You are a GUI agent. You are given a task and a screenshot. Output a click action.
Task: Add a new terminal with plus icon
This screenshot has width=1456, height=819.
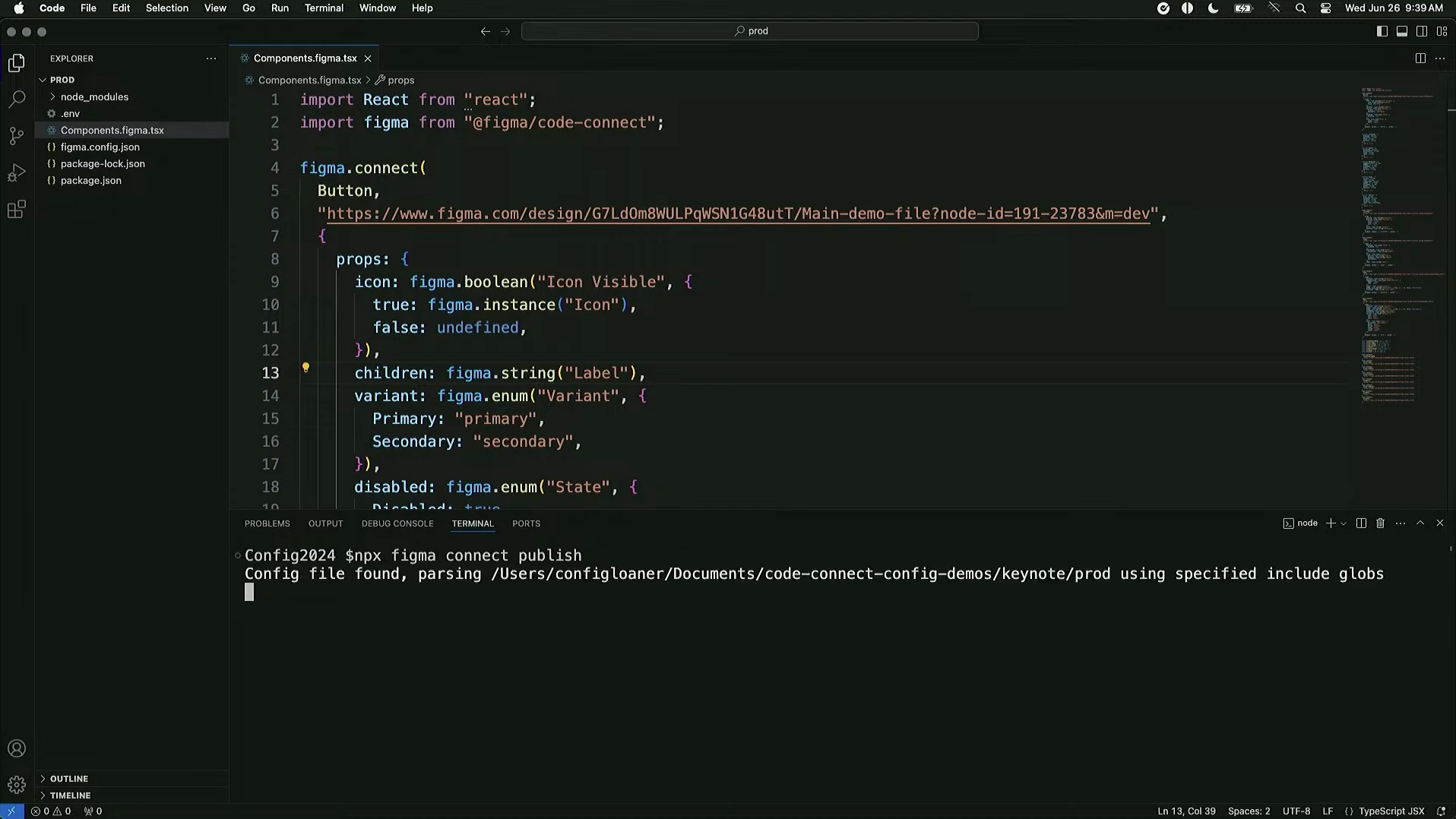[x=1331, y=523]
